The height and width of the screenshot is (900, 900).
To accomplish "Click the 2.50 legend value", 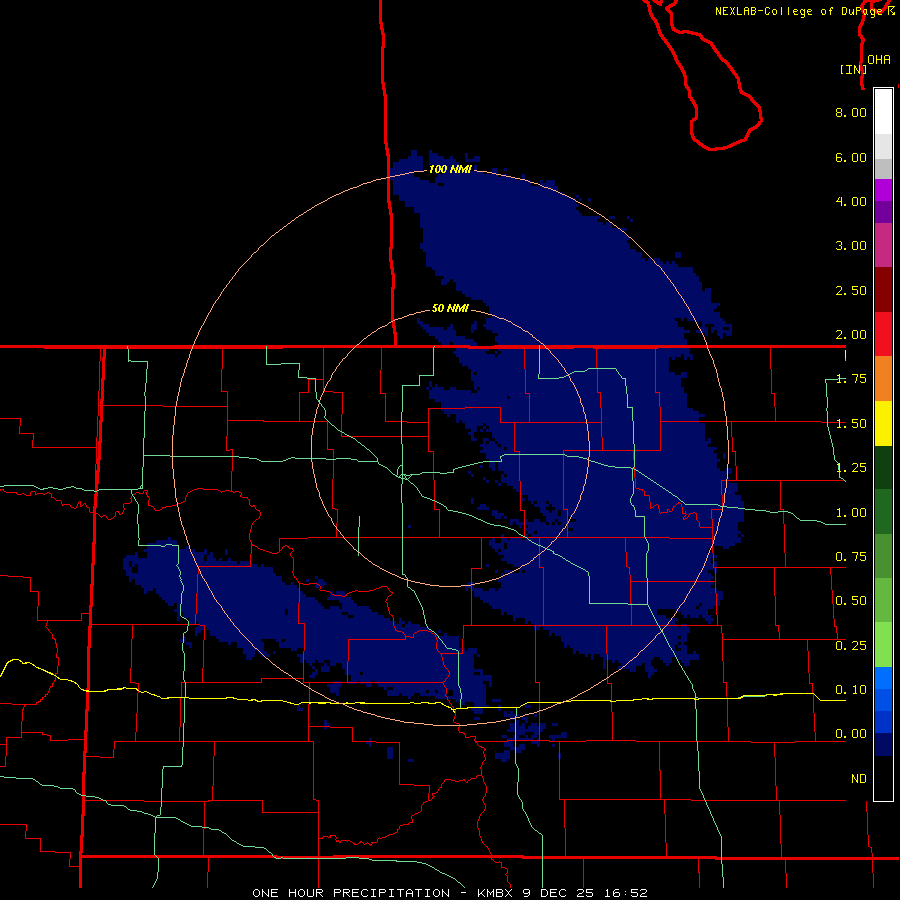I will pos(851,290).
